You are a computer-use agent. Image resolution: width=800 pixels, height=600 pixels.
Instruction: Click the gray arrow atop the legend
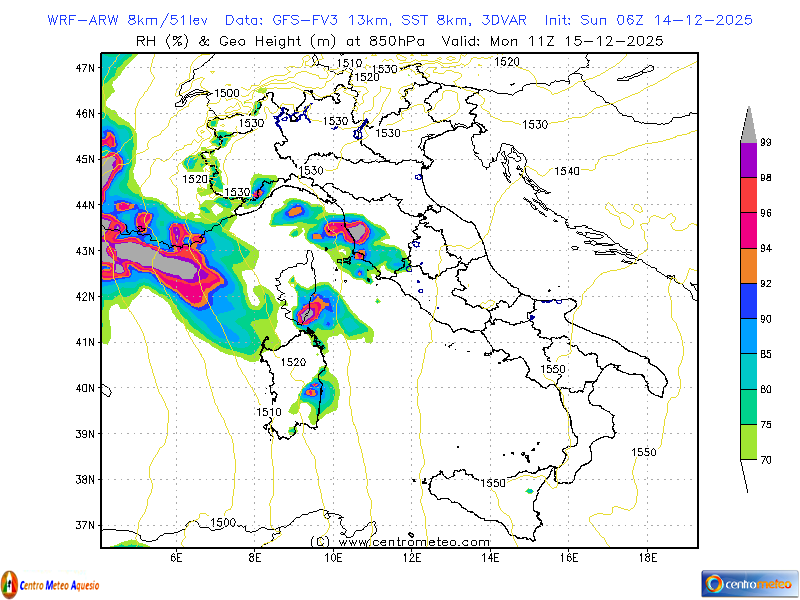tap(747, 125)
